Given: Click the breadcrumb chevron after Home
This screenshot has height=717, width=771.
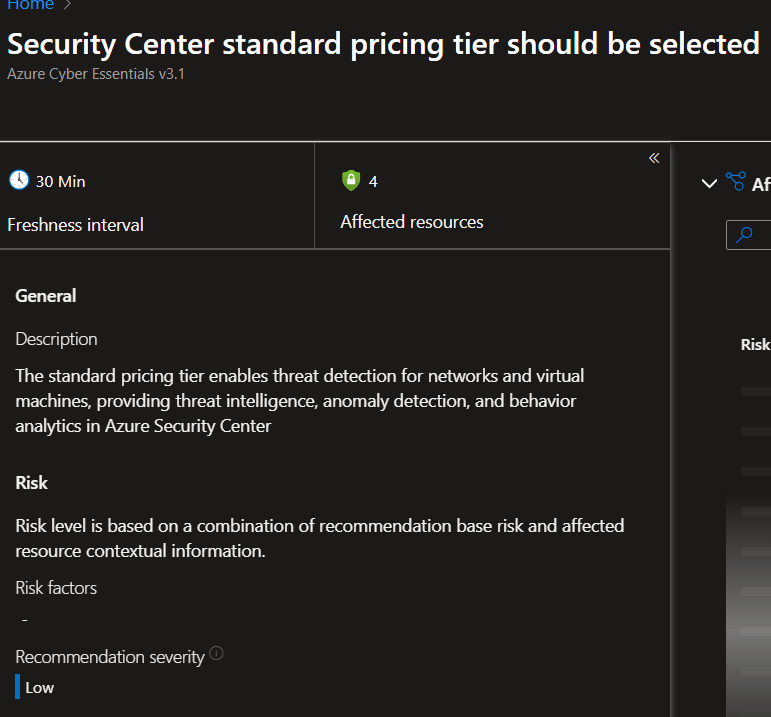Looking at the screenshot, I should coord(67,5).
